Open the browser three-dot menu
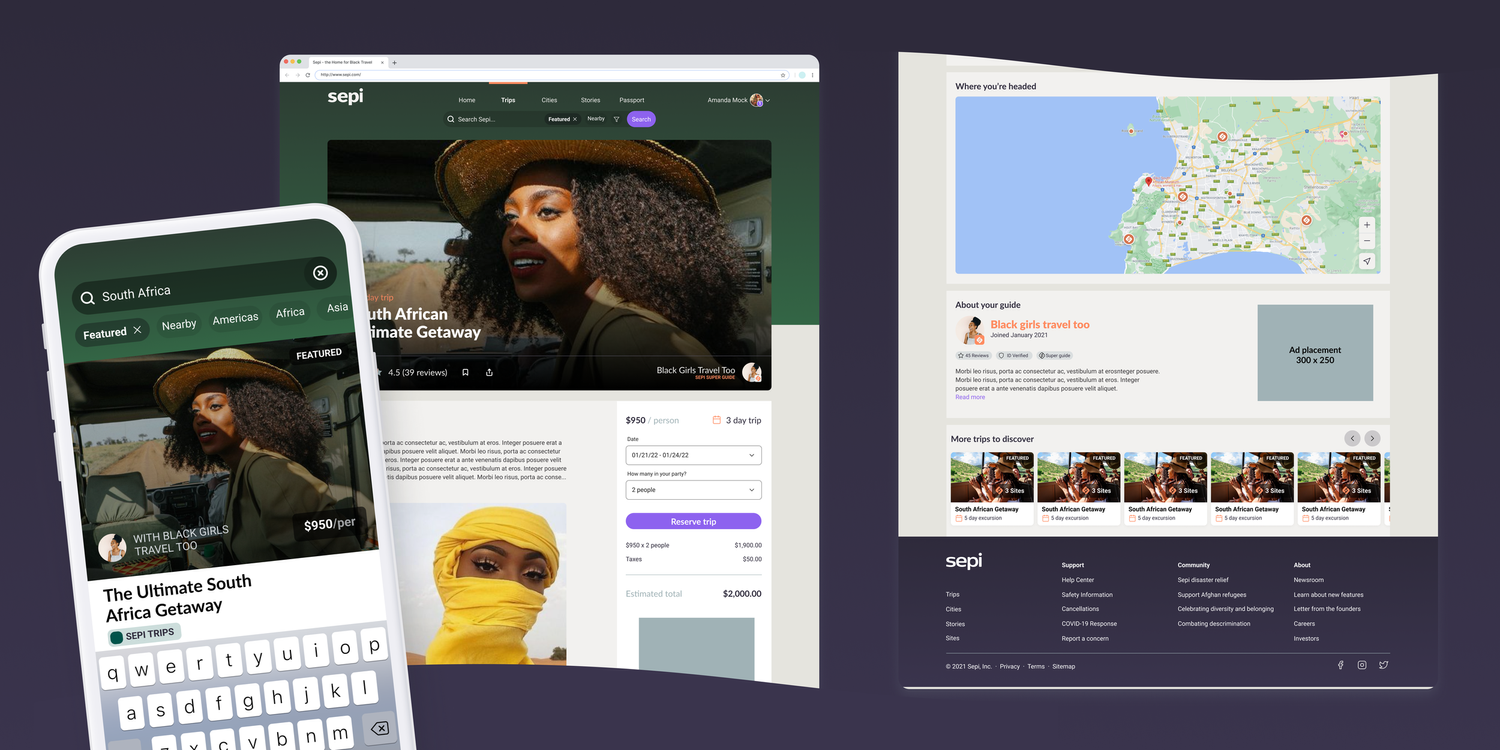This screenshot has height=750, width=1500. click(812, 75)
